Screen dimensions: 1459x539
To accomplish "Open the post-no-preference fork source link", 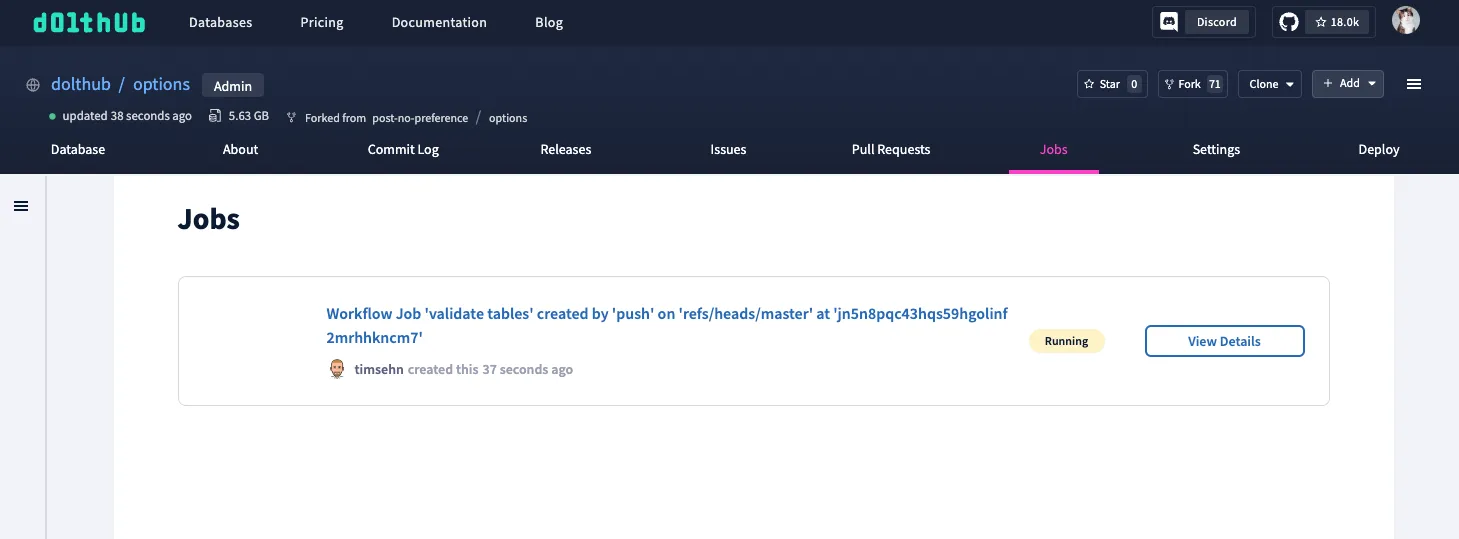I will click(x=420, y=118).
